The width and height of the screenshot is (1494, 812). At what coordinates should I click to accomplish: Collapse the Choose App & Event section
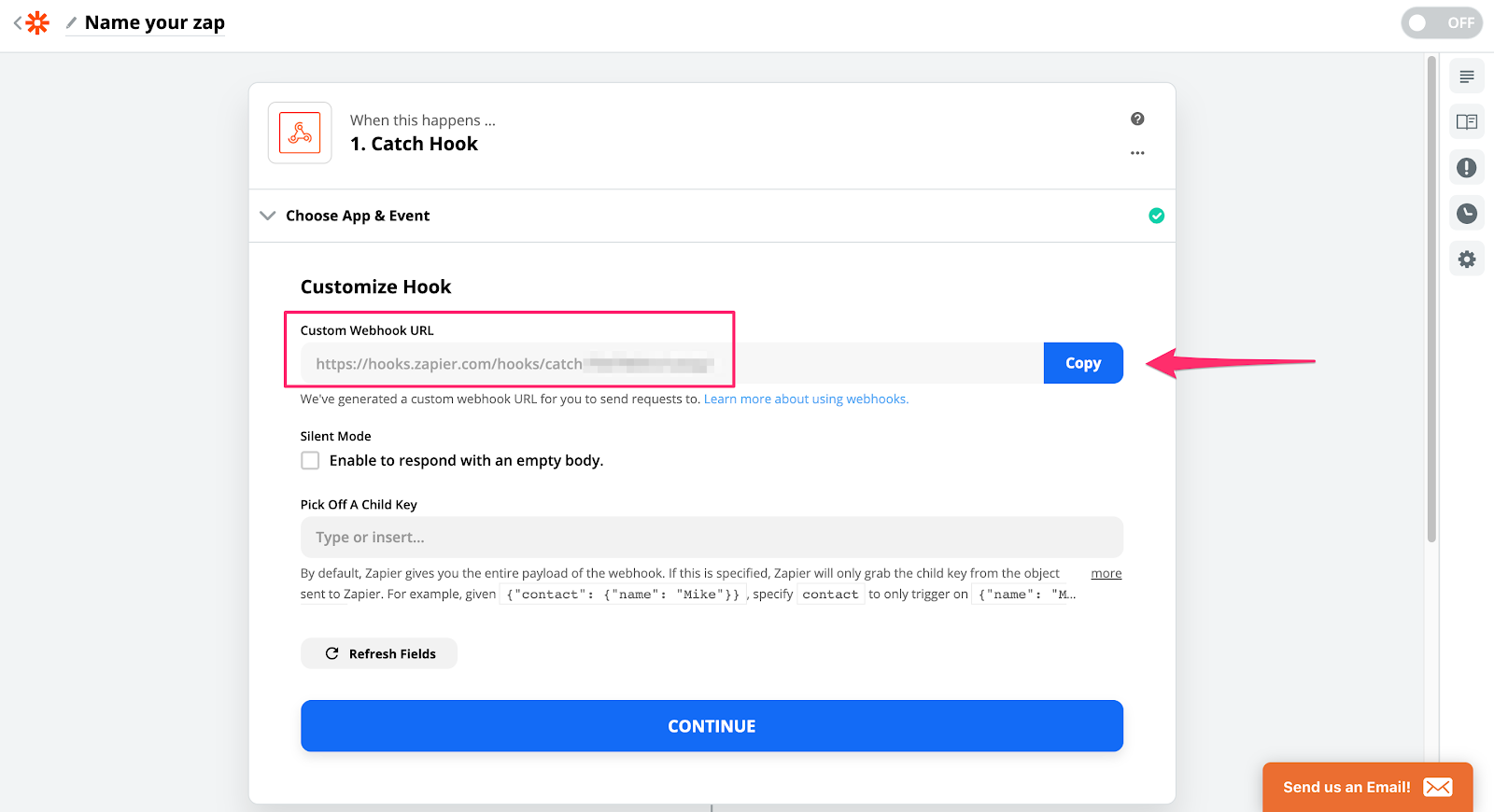268,216
